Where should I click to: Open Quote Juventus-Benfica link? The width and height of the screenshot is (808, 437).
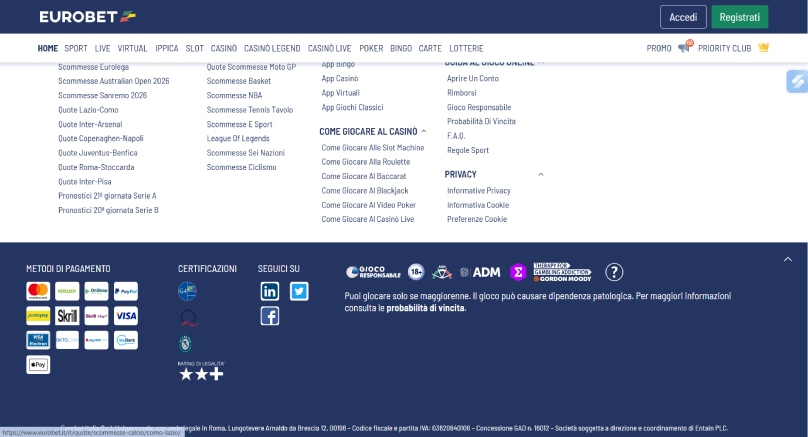tap(97, 153)
